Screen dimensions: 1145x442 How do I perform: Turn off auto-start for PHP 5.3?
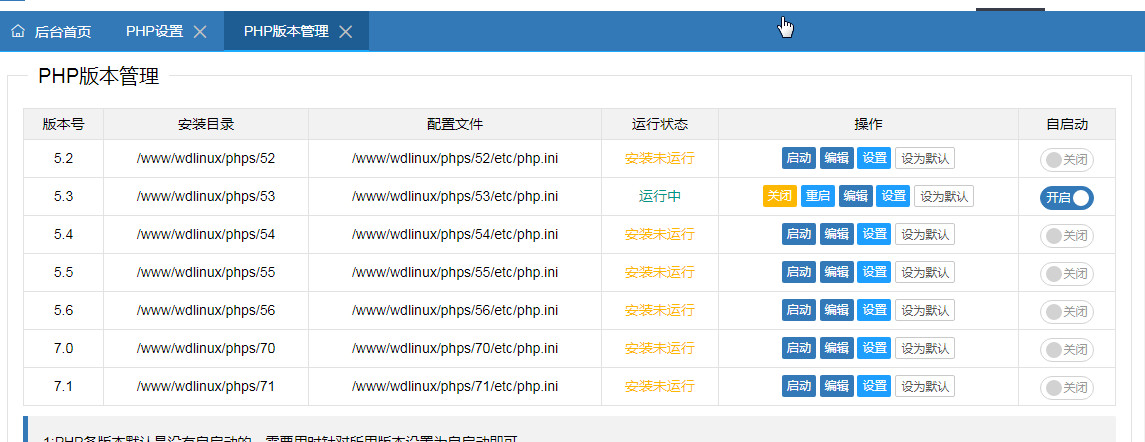[x=1066, y=197]
